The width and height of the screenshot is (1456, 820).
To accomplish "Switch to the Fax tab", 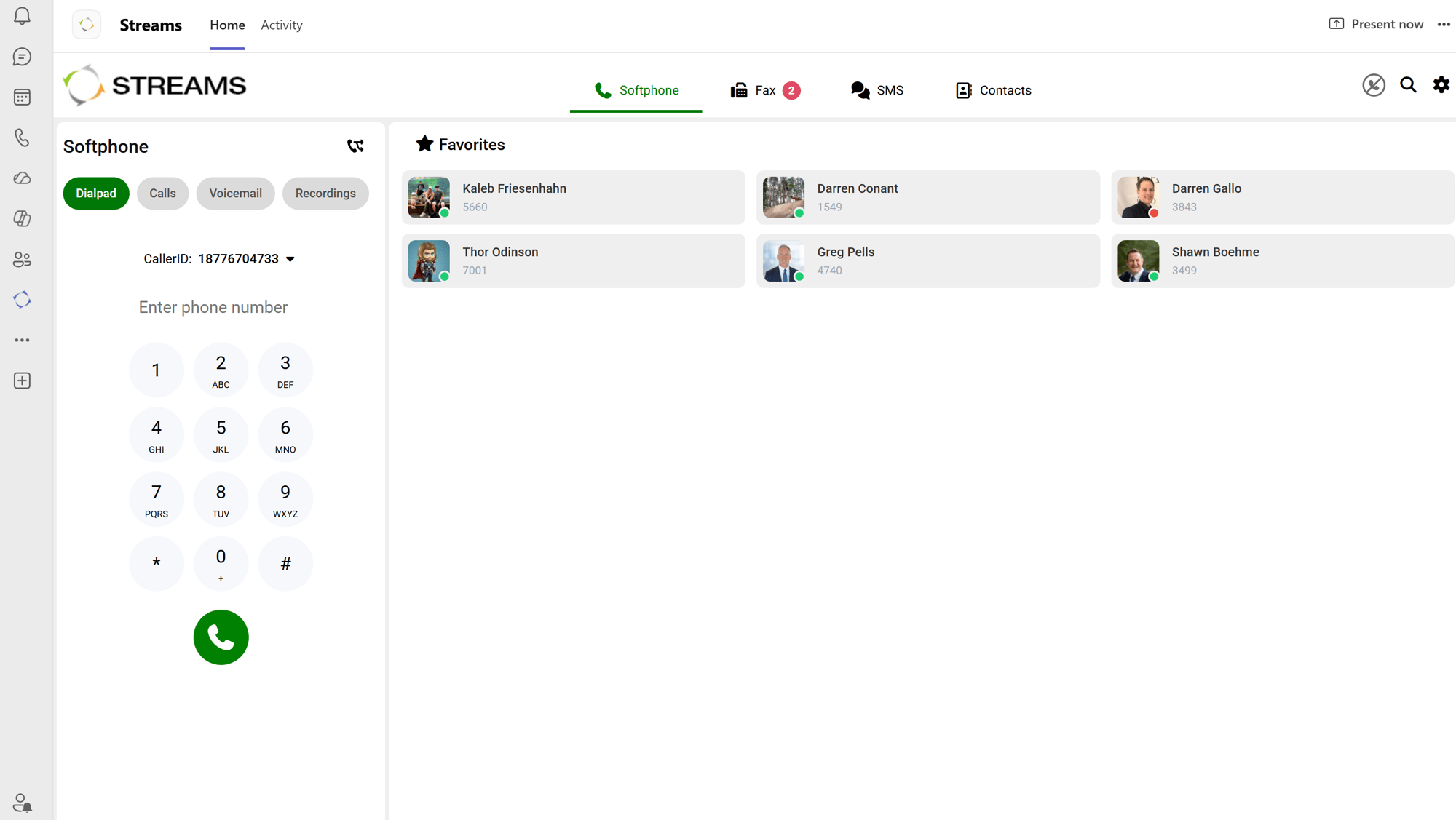I will (x=765, y=90).
